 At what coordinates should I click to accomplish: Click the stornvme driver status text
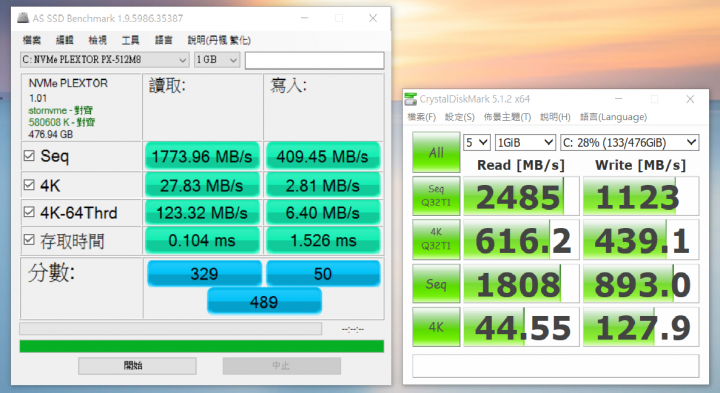click(x=61, y=110)
